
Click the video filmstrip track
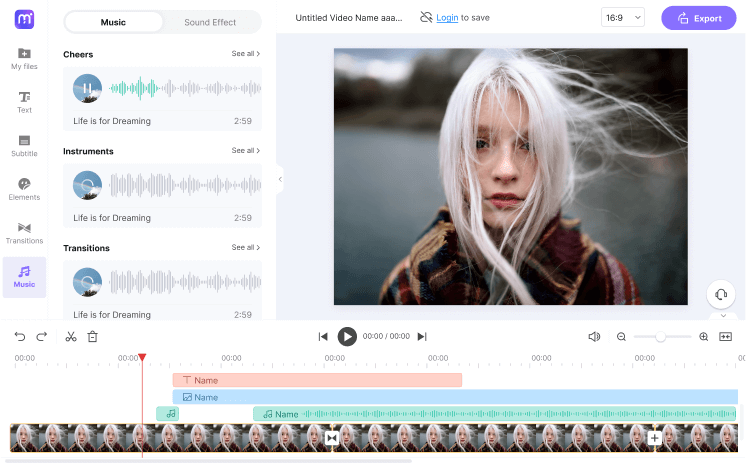point(374,438)
